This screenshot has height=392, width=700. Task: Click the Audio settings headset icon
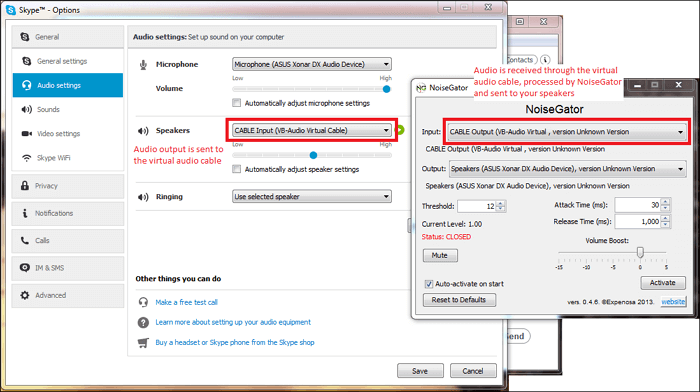click(27, 85)
